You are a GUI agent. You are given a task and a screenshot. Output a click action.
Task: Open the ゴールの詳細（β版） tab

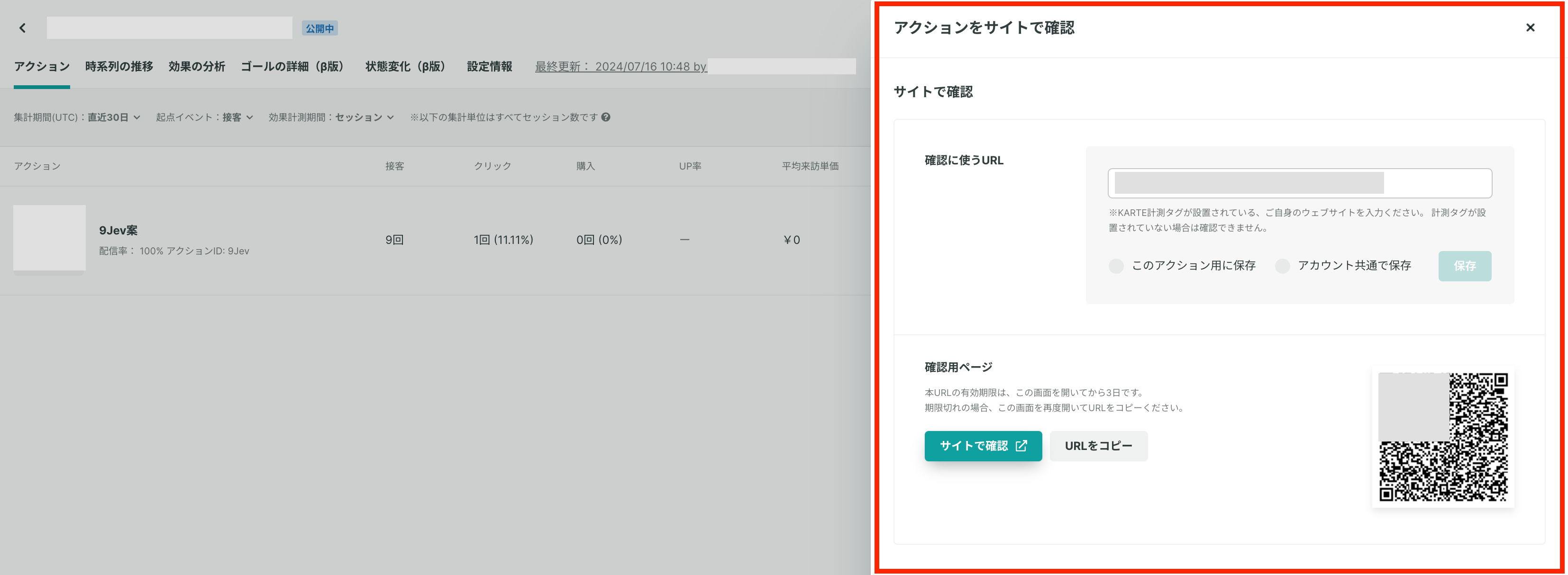[x=295, y=66]
